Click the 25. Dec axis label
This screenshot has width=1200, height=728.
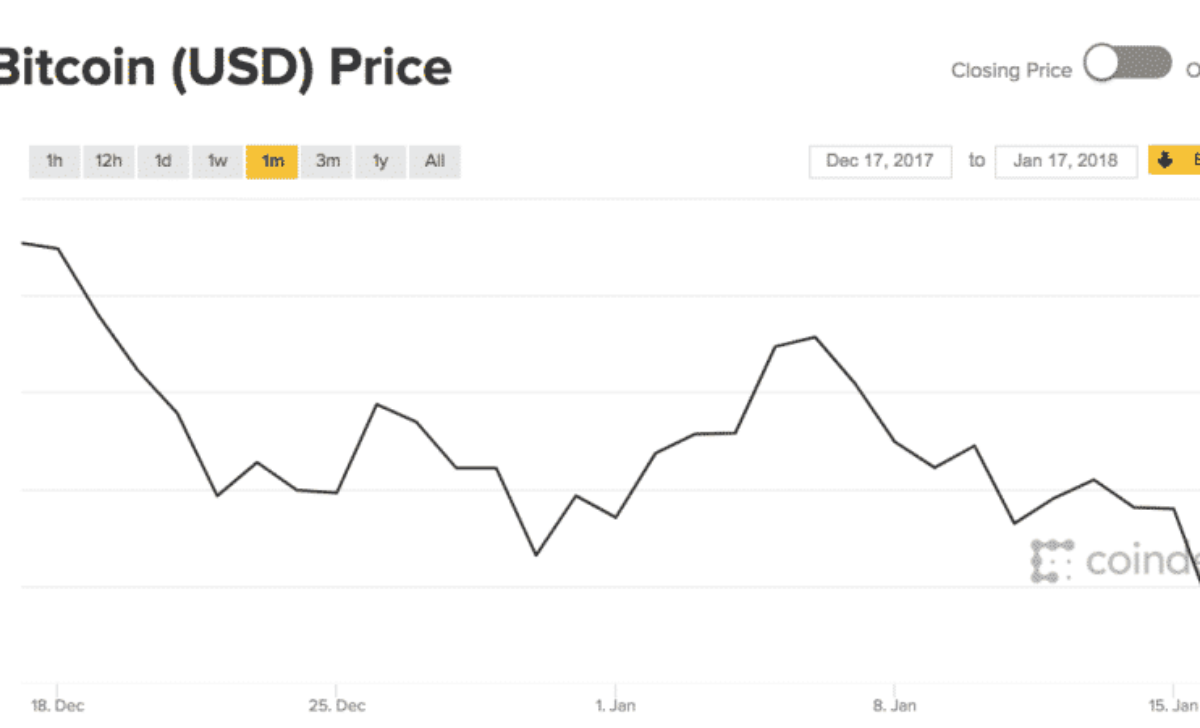pos(338,705)
